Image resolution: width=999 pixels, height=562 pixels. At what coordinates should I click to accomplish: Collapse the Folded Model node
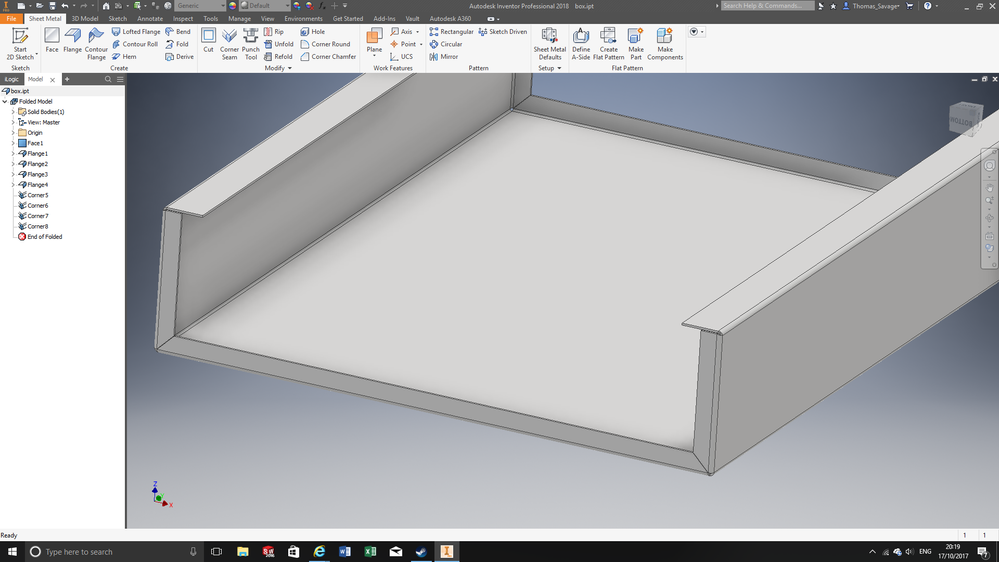[x=5, y=101]
